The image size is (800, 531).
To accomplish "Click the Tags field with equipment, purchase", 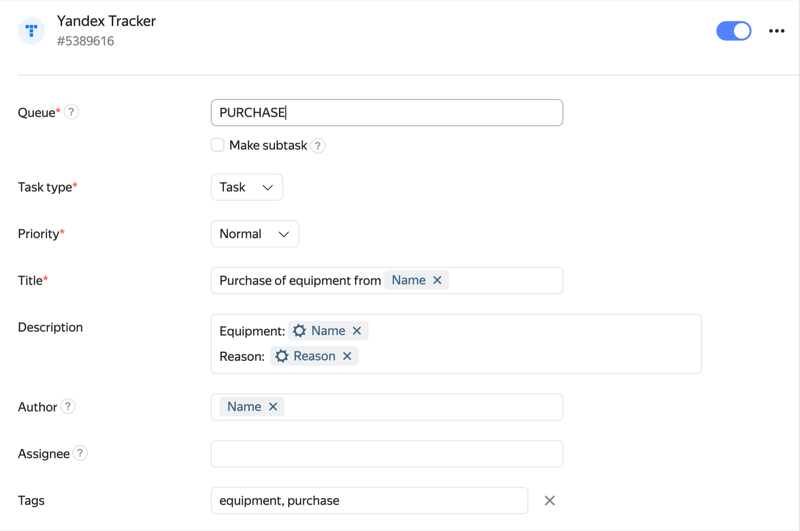I will [x=369, y=501].
